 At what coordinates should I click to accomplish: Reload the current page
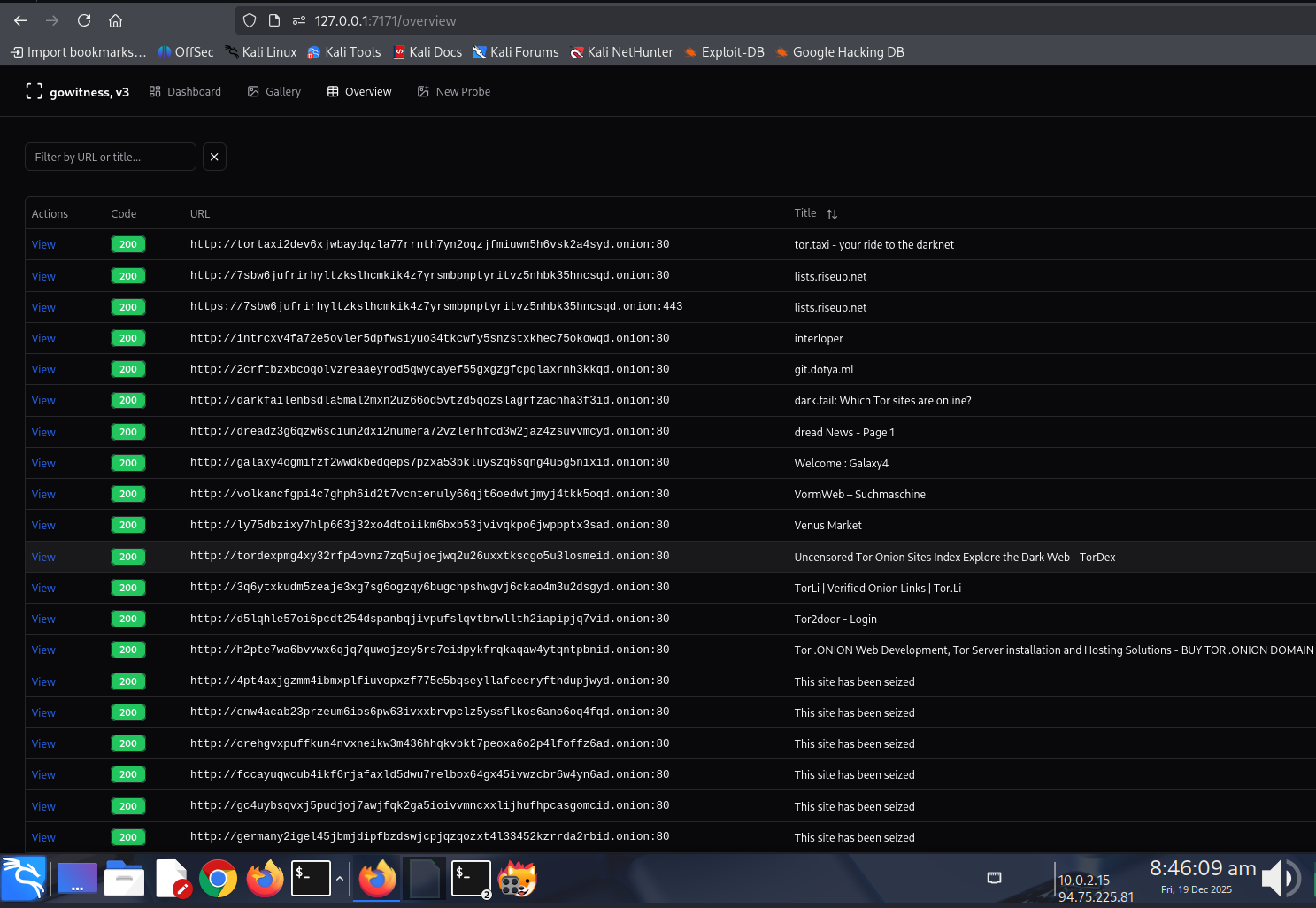tap(84, 20)
